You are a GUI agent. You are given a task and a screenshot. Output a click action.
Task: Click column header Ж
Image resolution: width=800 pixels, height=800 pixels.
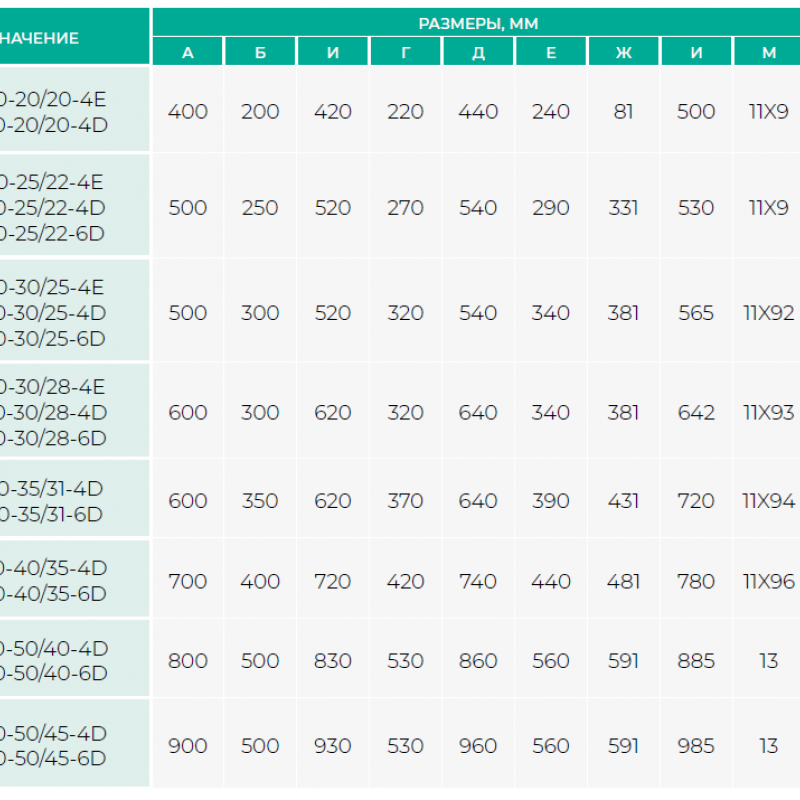click(x=623, y=52)
